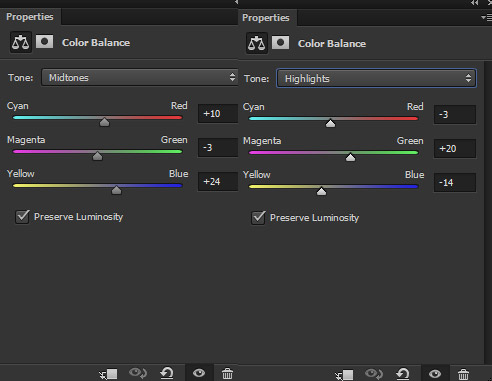The height and width of the screenshot is (381, 492).
Task: Click the layer mask icon in the Highlights panel
Action: pos(280,43)
